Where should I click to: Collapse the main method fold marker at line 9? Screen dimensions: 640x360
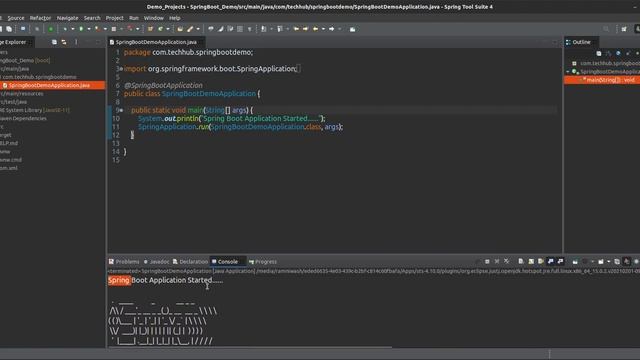coord(121,110)
